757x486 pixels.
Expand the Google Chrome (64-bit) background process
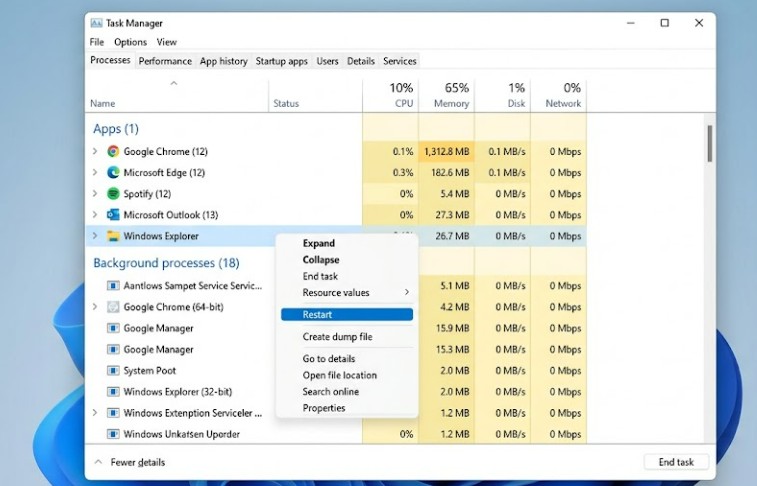coord(95,307)
